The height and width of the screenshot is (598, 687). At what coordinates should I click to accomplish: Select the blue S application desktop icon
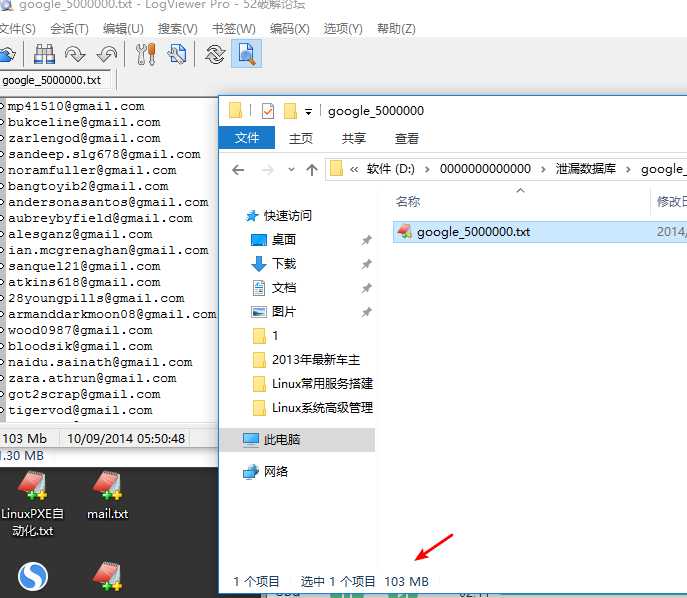point(33,576)
